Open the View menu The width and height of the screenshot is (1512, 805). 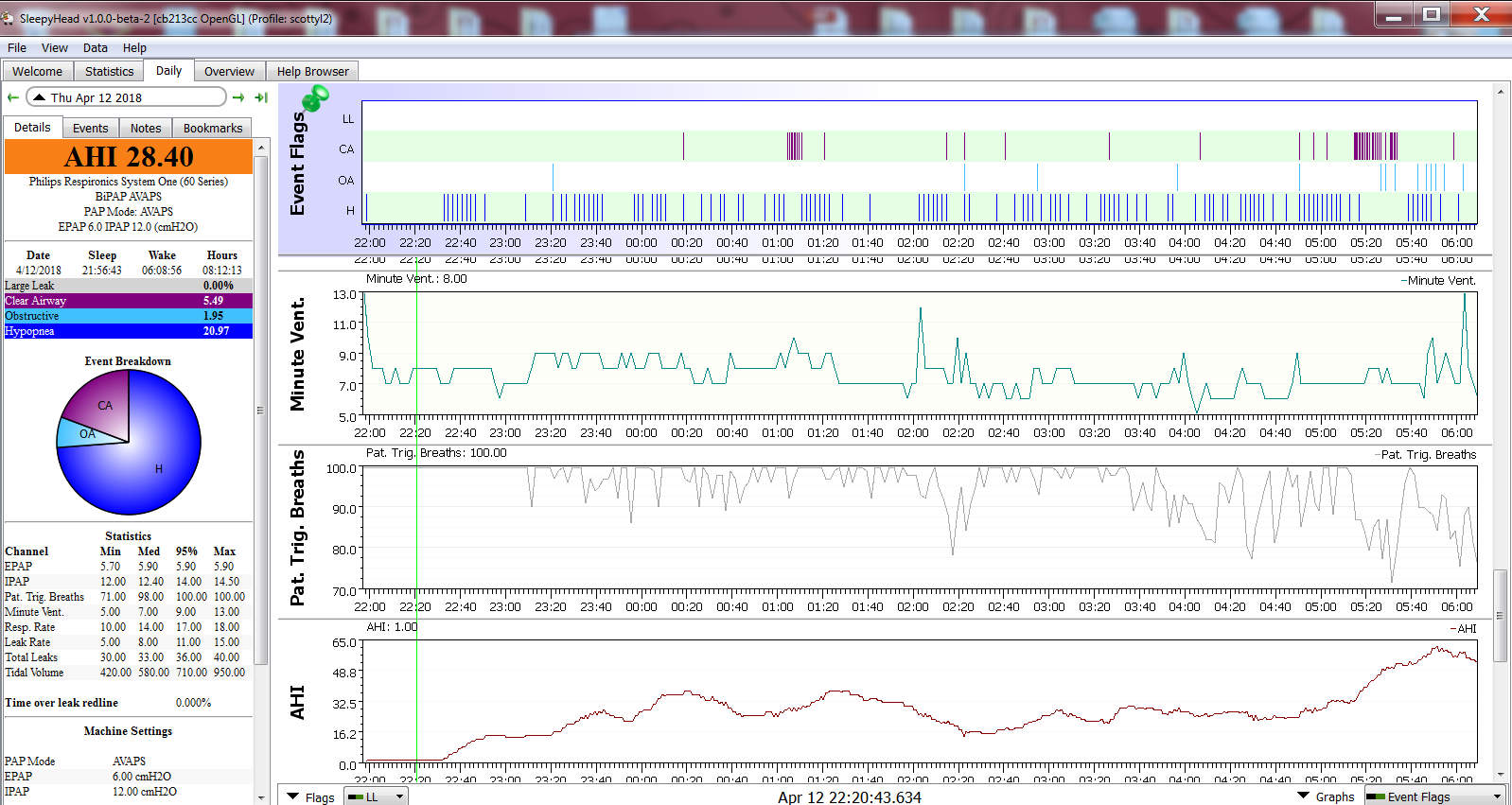[x=55, y=47]
